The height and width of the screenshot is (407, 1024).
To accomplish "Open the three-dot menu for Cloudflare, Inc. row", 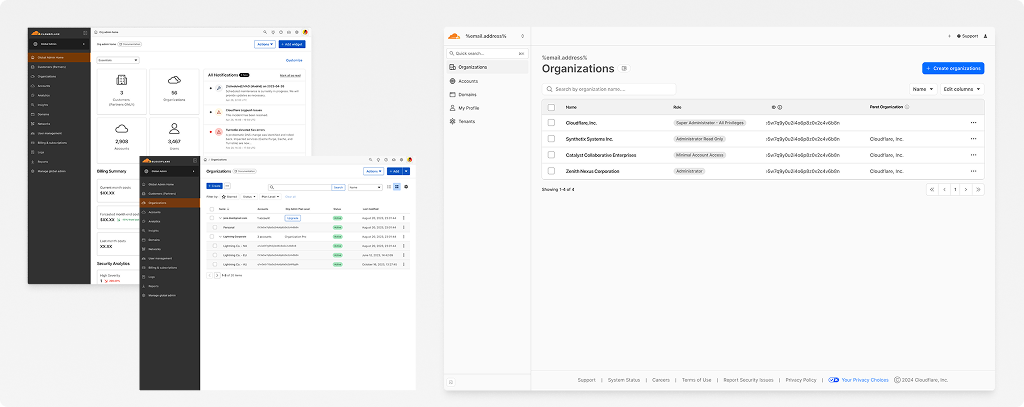I will (x=973, y=123).
